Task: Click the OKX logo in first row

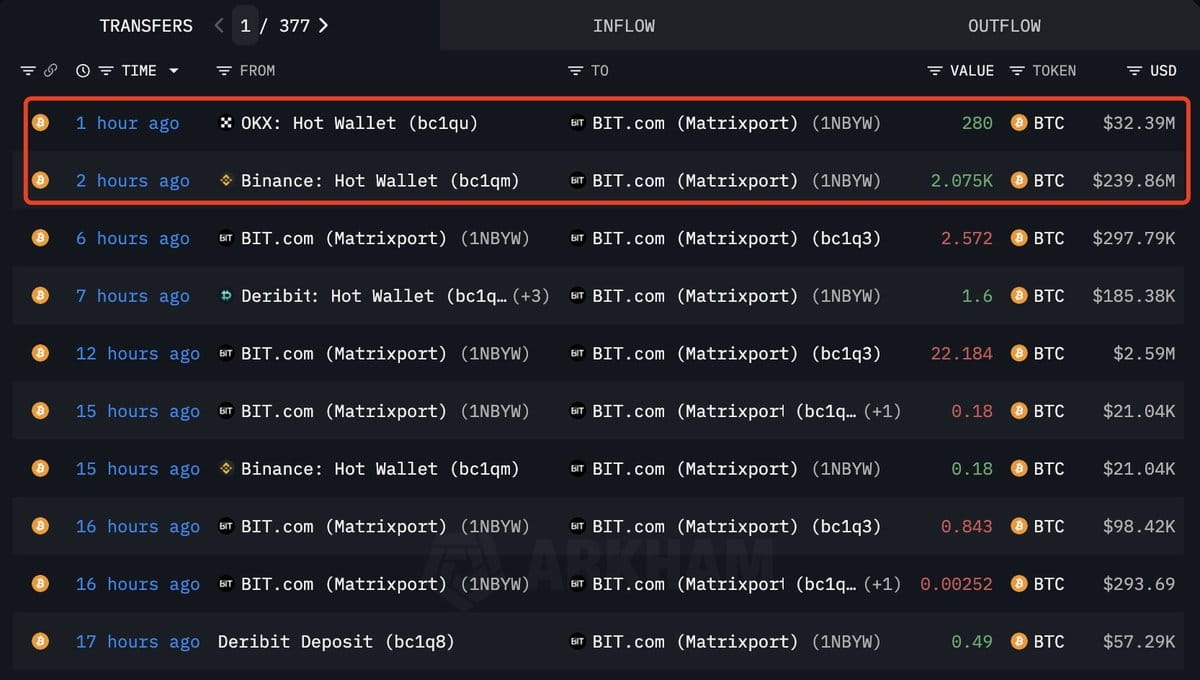Action: click(226, 123)
